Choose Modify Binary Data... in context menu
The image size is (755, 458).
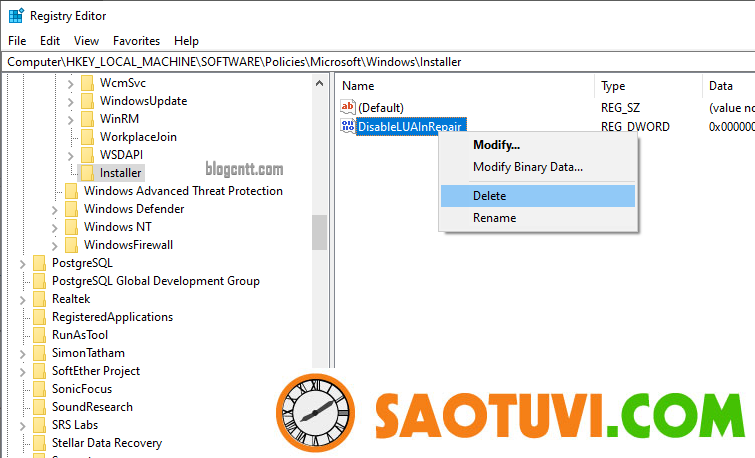[x=538, y=167]
